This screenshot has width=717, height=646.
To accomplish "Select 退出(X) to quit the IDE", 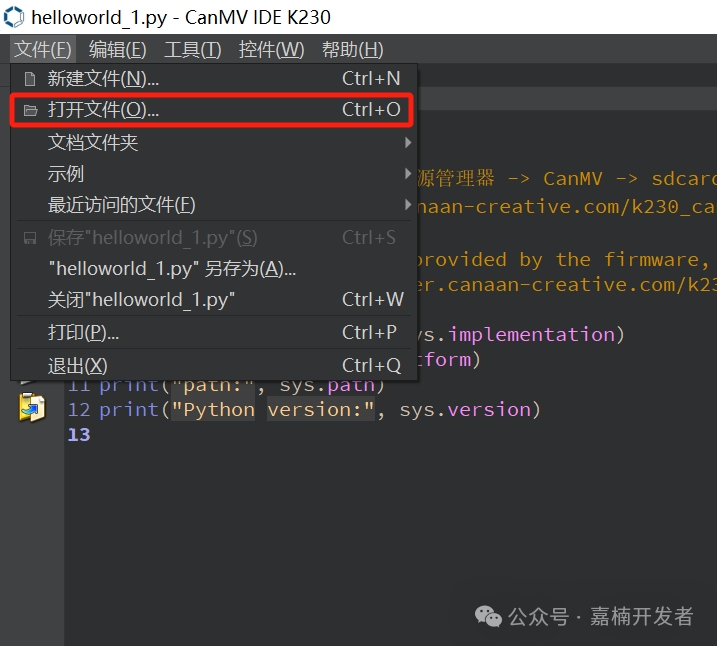I will point(77,365).
